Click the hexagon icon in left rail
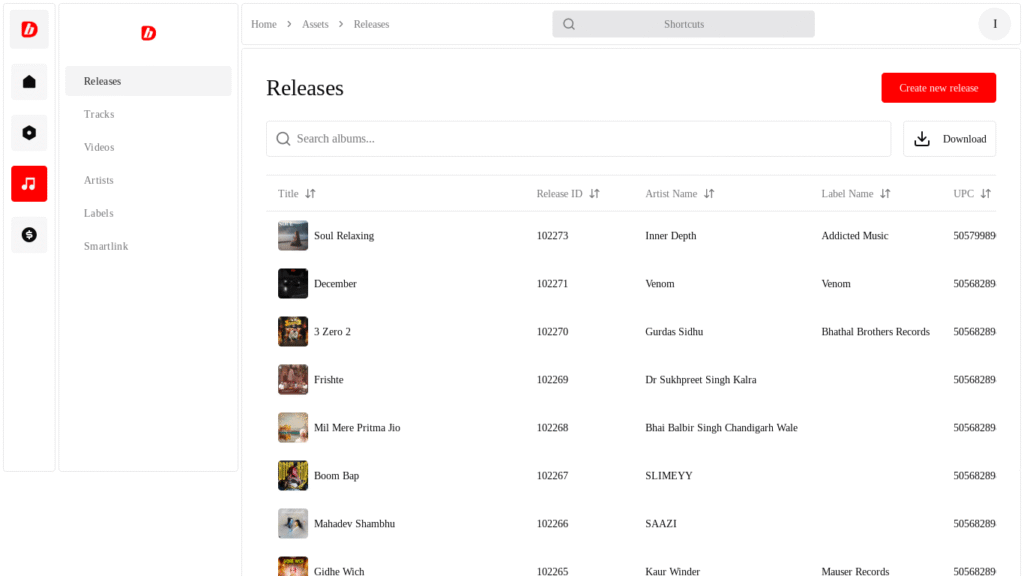This screenshot has width=1024, height=576. coord(29,133)
